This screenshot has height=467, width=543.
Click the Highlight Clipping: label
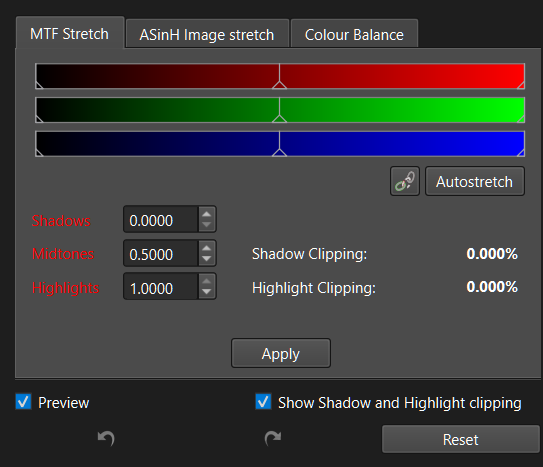(x=314, y=288)
